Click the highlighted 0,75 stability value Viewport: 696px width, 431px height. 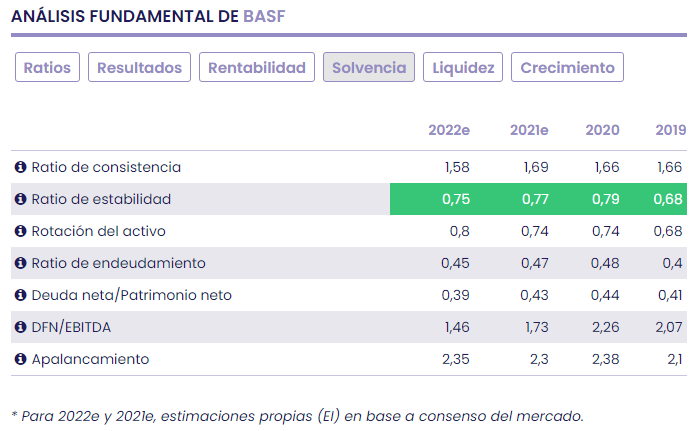tap(455, 199)
